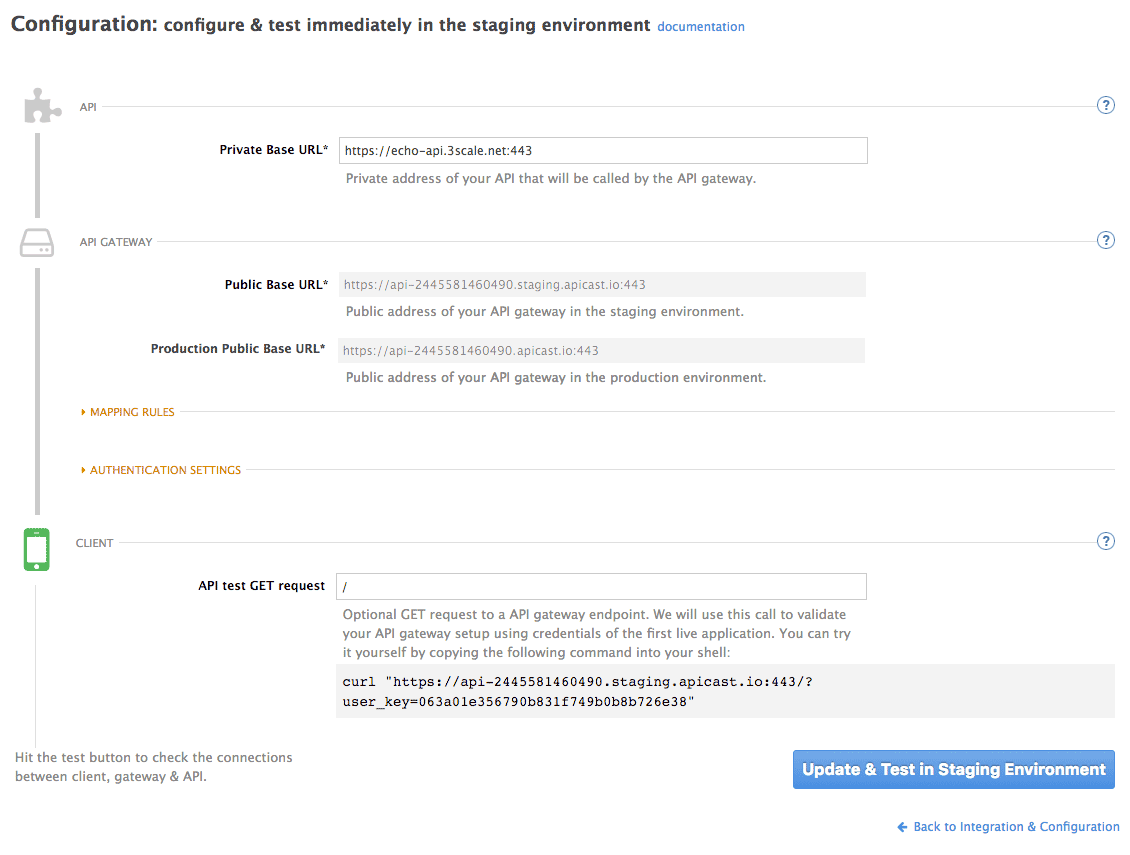
Task: Click the staging Public Base URL field
Action: pyautogui.click(x=602, y=285)
